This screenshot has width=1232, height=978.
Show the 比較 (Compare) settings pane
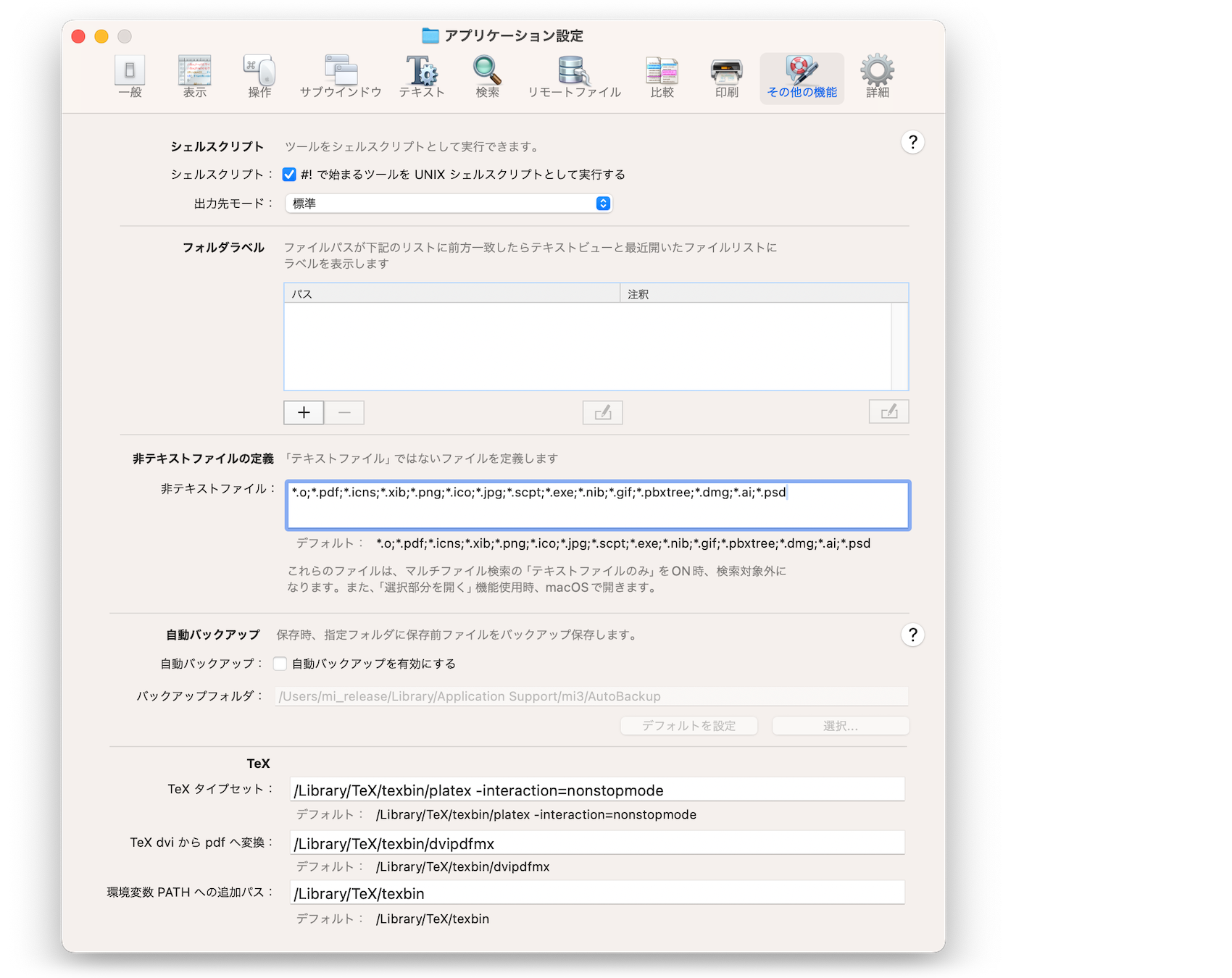[662, 77]
